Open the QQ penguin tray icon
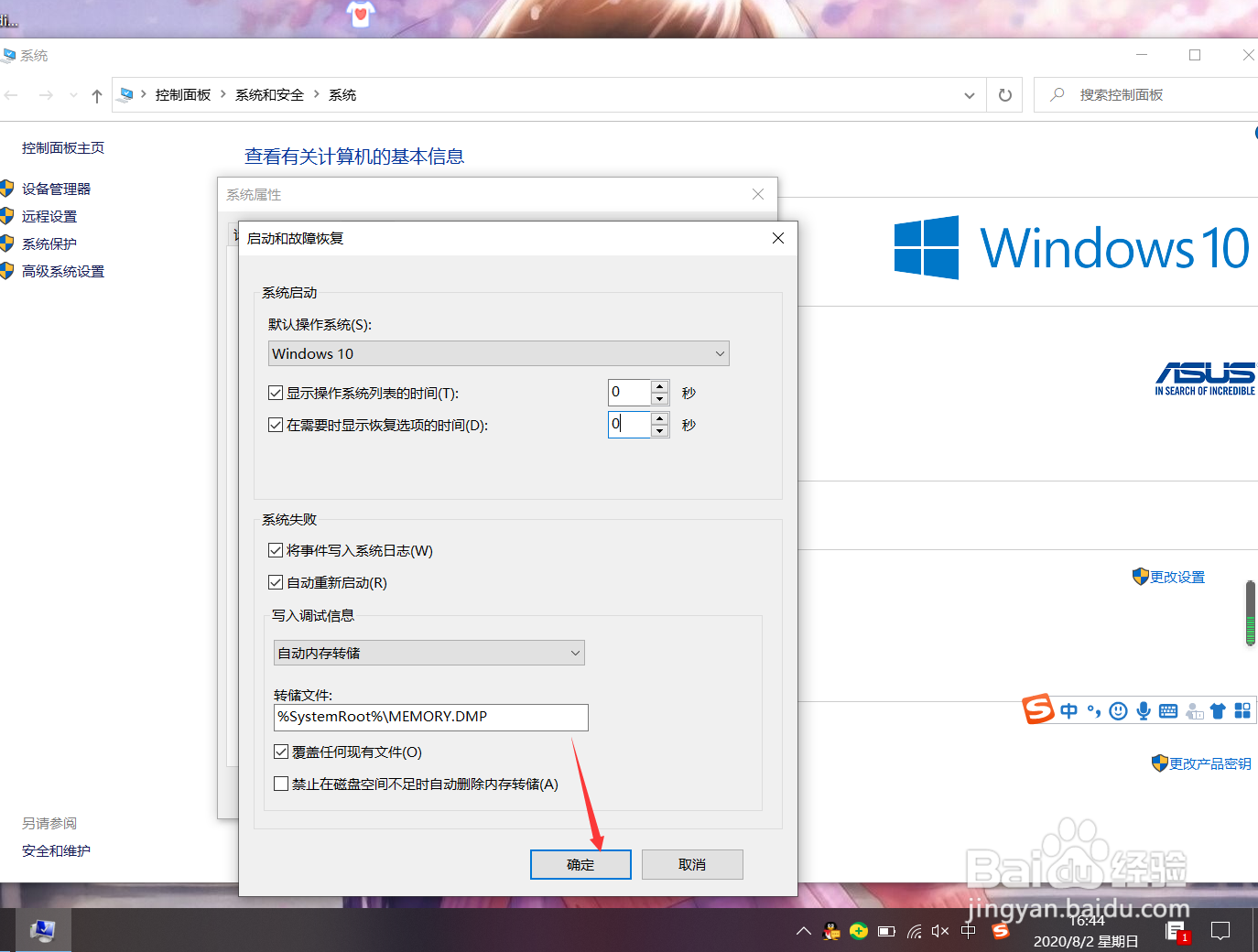 click(x=831, y=931)
